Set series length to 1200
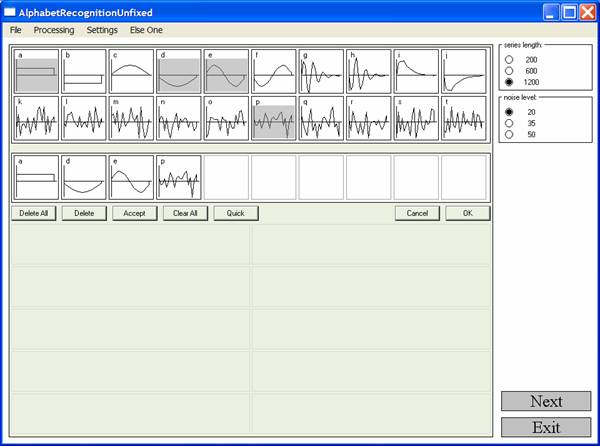Image resolution: width=600 pixels, height=446 pixels. [x=509, y=82]
